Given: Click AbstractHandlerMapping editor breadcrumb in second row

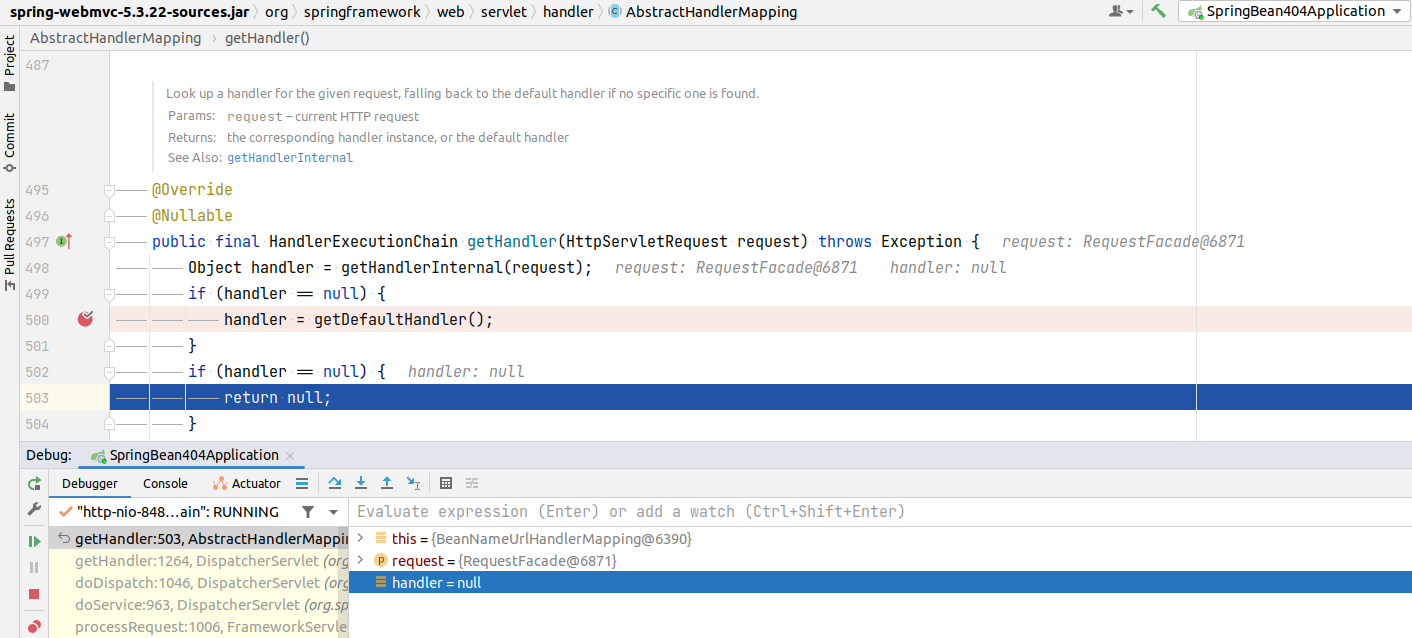Looking at the screenshot, I should 115,38.
